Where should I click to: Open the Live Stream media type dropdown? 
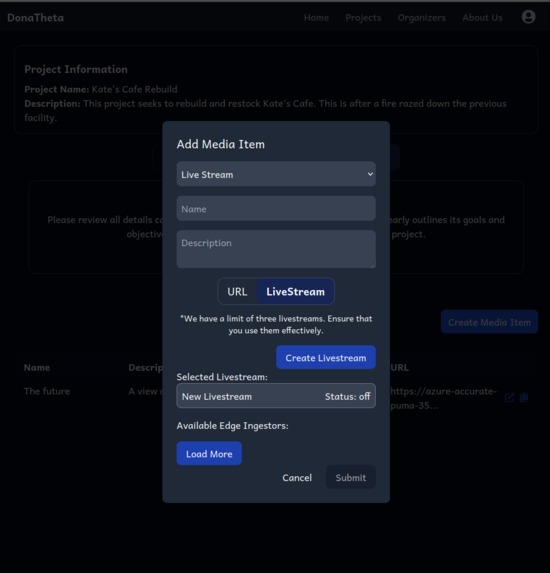(276, 174)
